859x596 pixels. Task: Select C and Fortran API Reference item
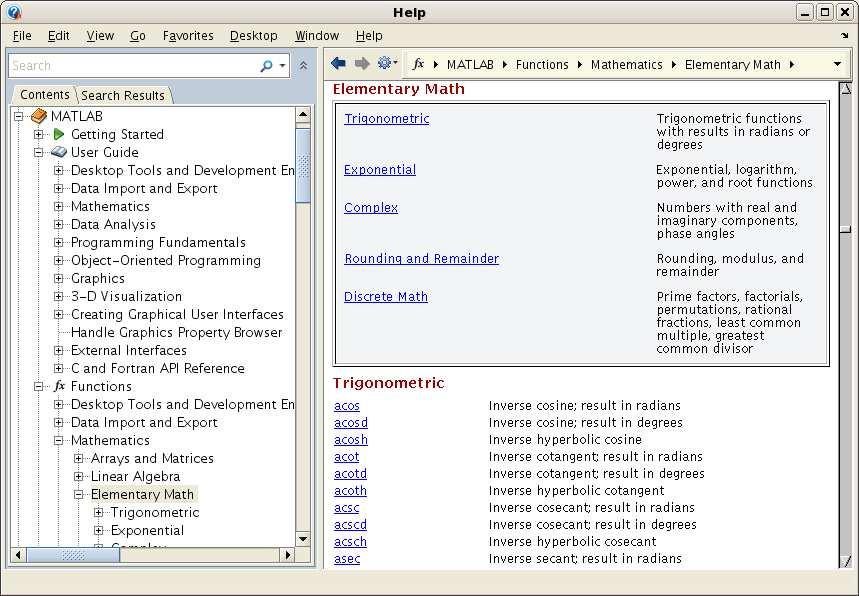(158, 368)
